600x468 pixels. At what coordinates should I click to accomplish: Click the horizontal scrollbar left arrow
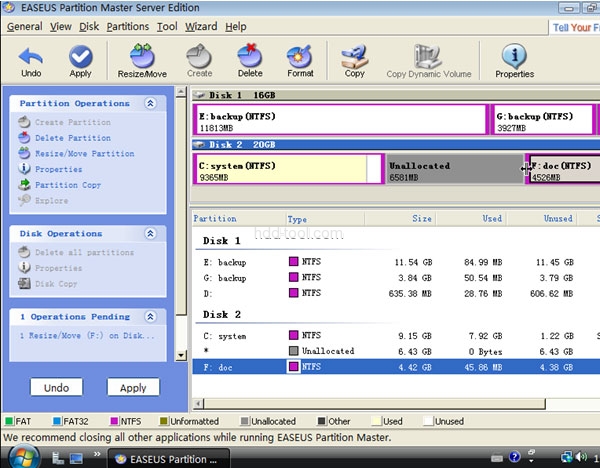click(198, 404)
